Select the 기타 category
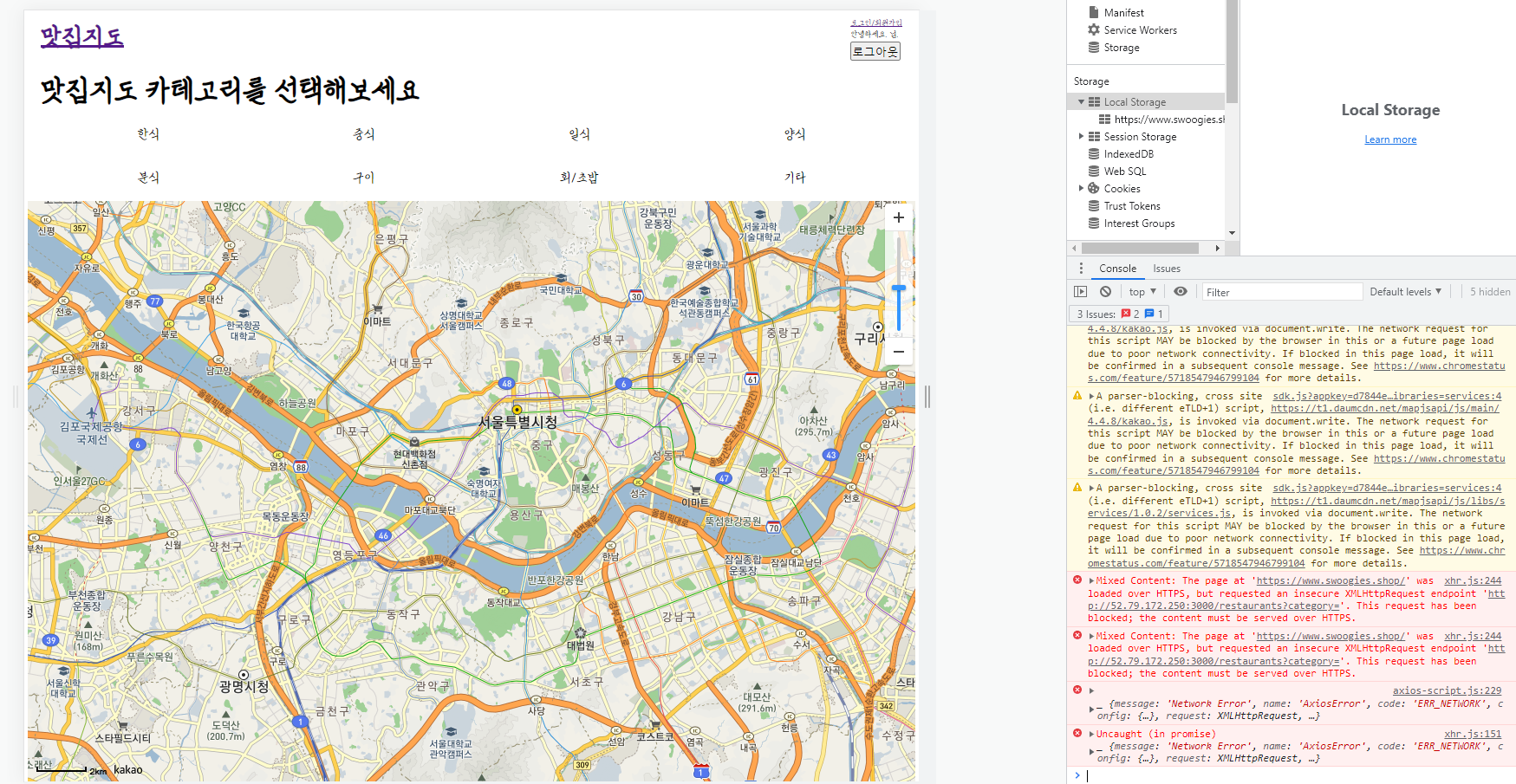 pos(795,178)
